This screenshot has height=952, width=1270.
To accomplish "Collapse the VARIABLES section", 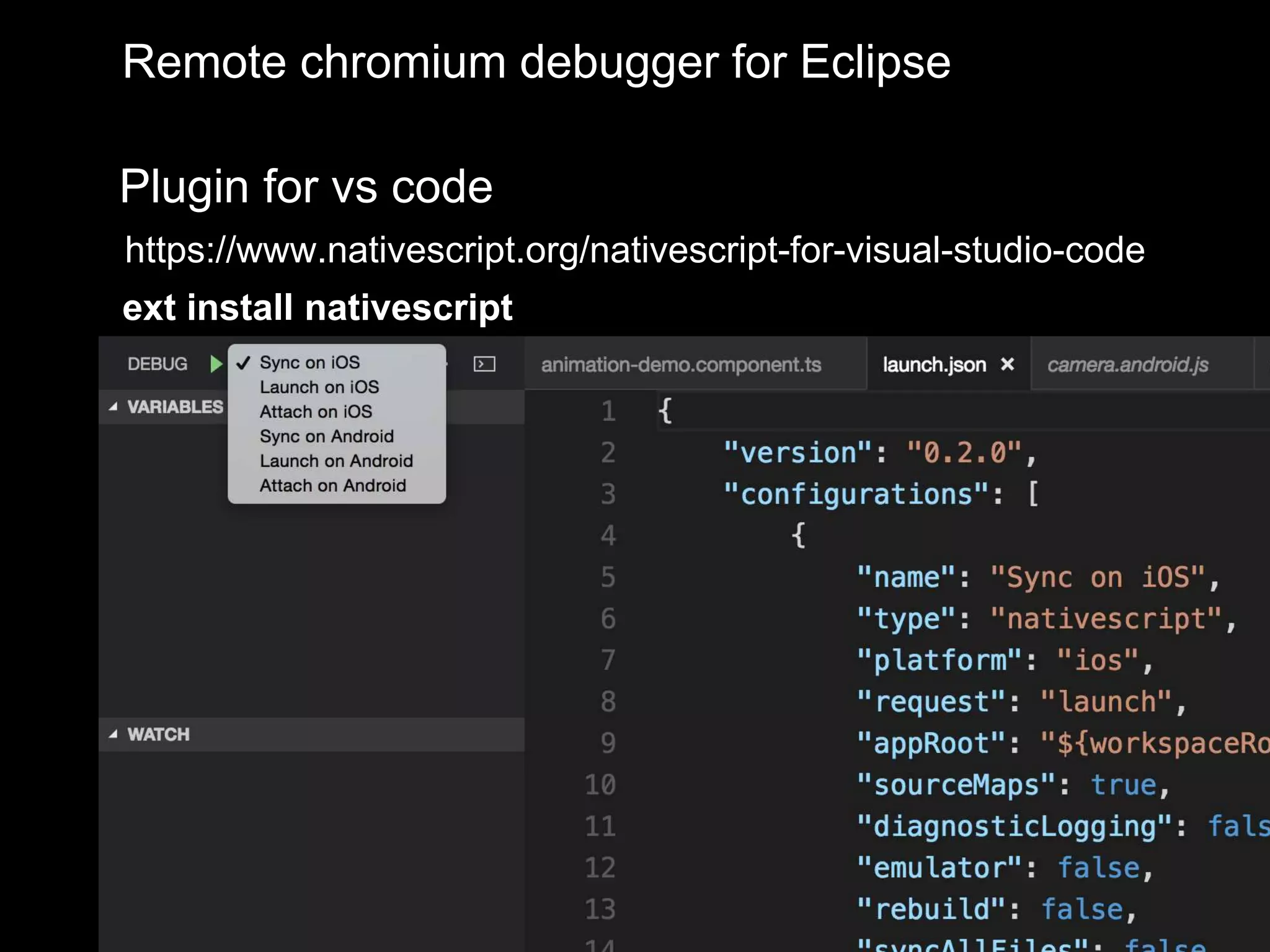I will click(113, 407).
